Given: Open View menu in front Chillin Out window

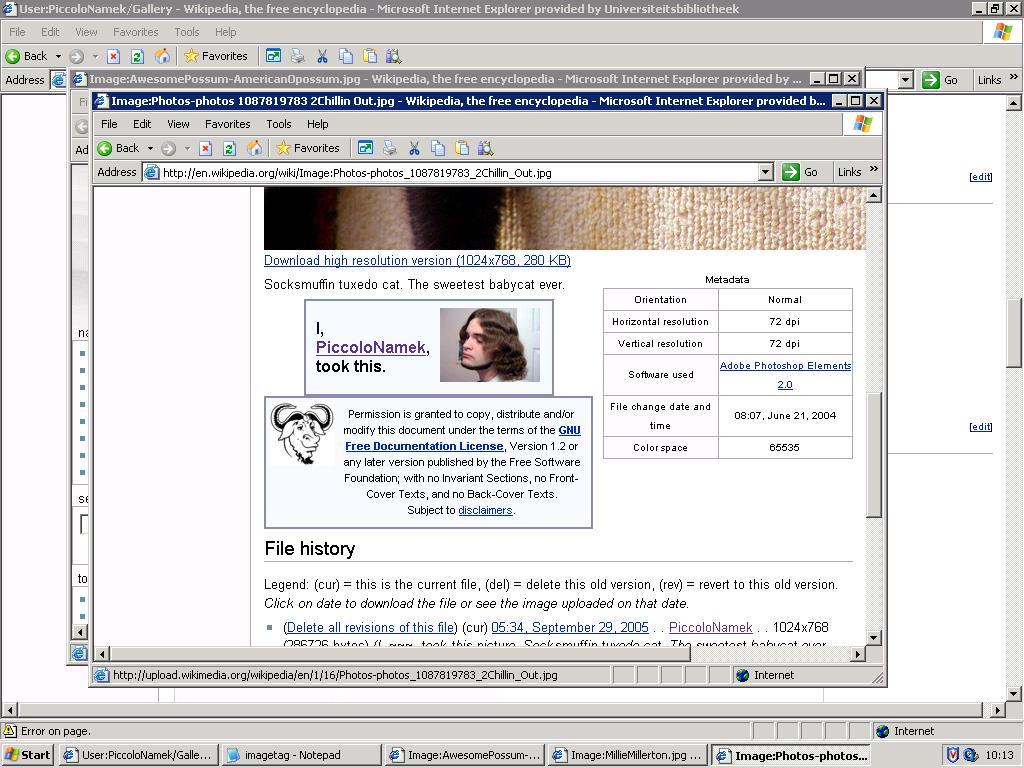Looking at the screenshot, I should coord(178,124).
